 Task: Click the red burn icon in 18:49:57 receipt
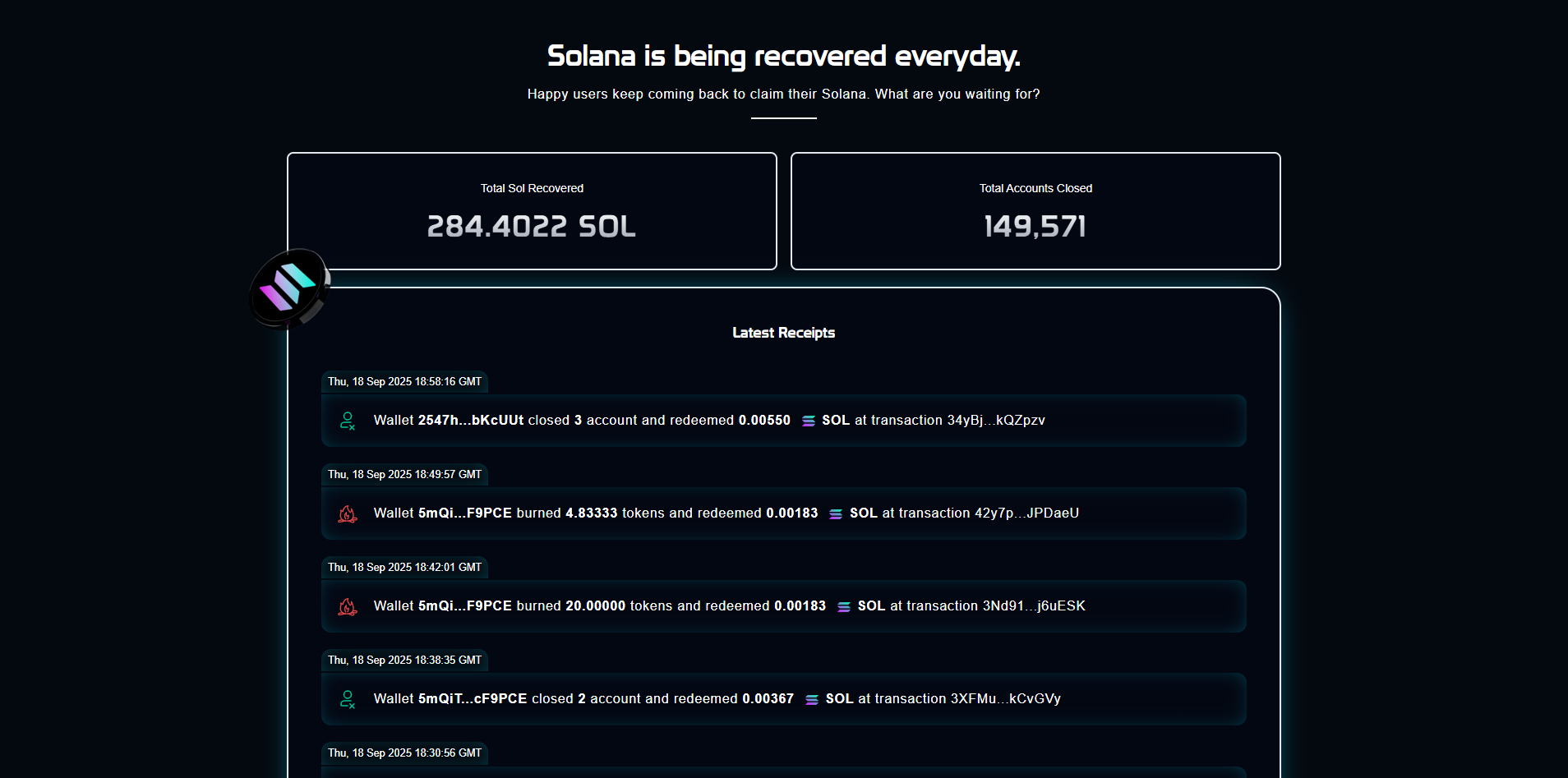(348, 513)
